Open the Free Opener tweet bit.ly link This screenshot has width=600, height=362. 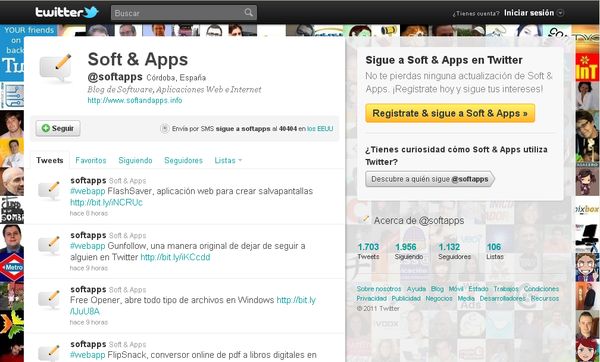[x=296, y=300]
